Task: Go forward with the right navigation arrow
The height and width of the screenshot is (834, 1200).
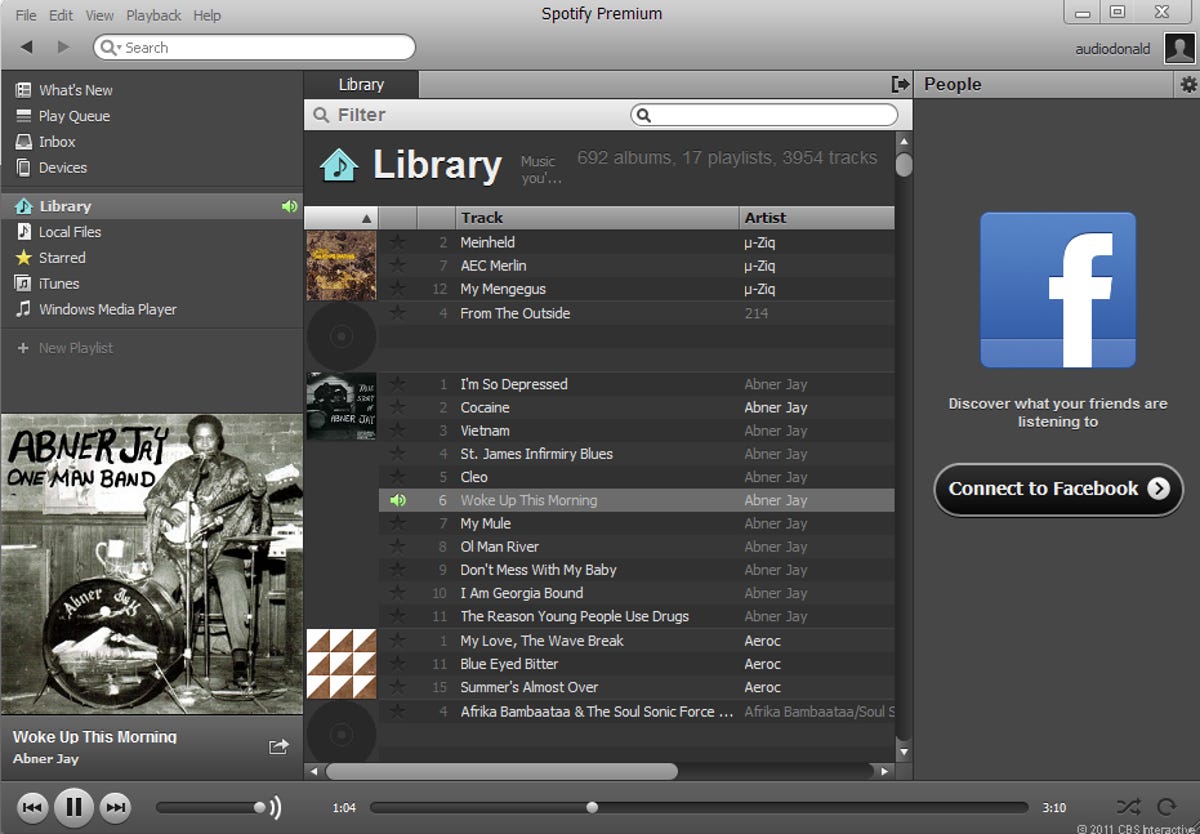Action: click(x=63, y=47)
